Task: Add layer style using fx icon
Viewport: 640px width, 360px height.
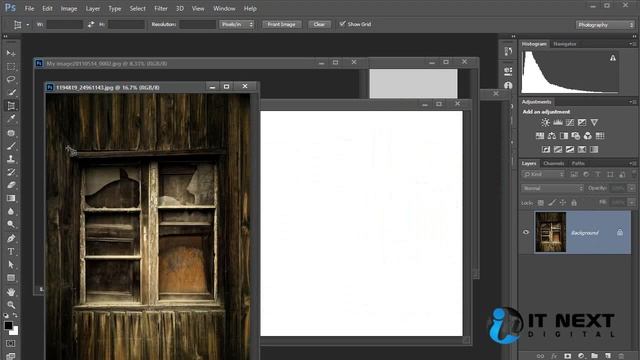Action: (554, 356)
